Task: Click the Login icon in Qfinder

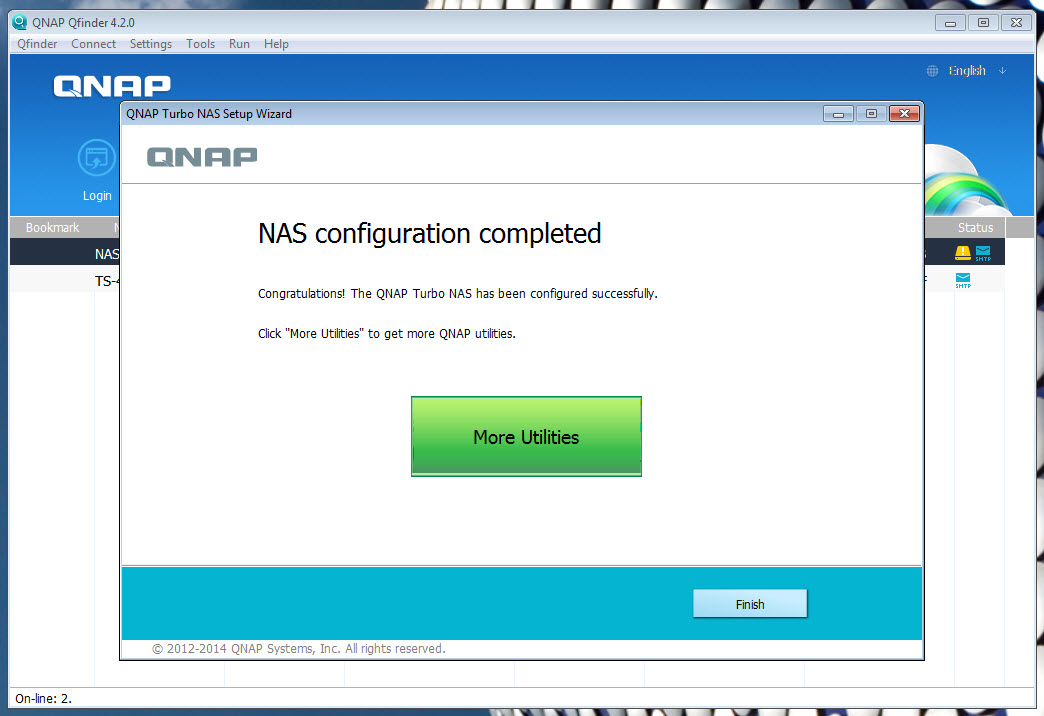Action: coord(97,159)
